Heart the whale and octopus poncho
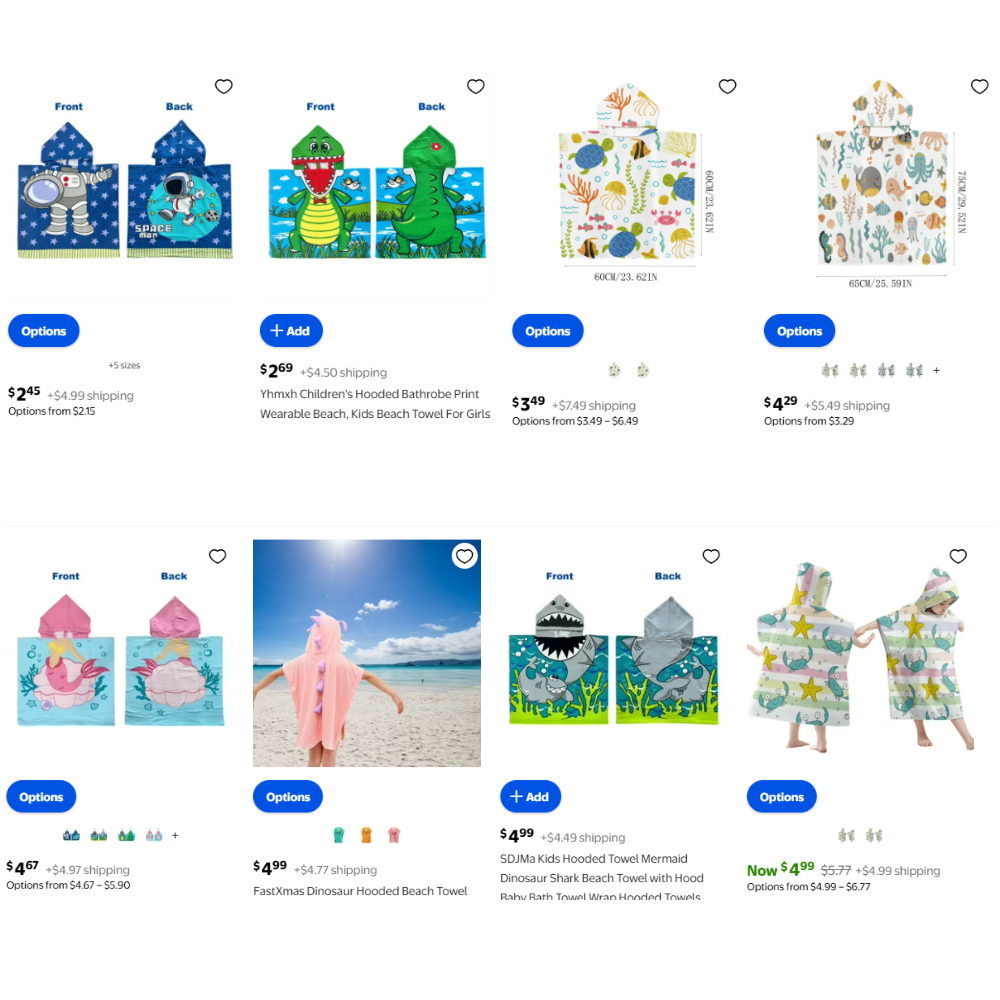This screenshot has height=1000, width=1000. [x=980, y=86]
